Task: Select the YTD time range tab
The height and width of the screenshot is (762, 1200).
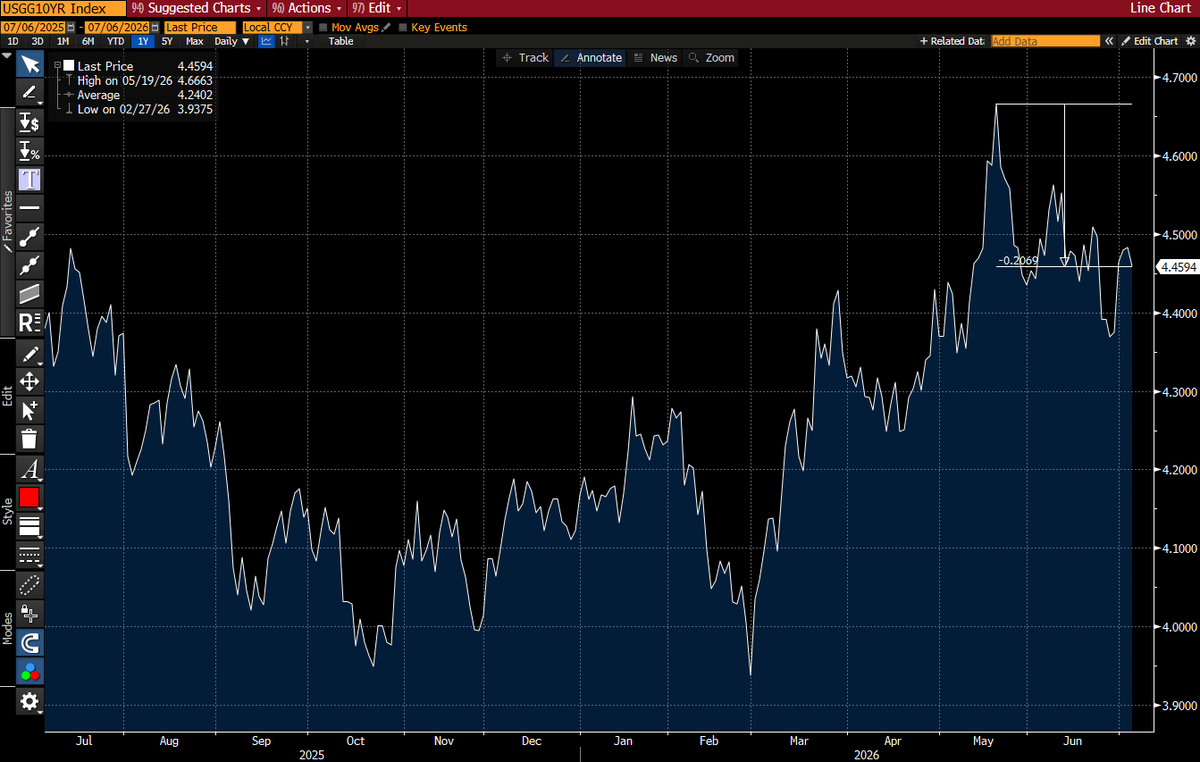Action: coord(116,41)
